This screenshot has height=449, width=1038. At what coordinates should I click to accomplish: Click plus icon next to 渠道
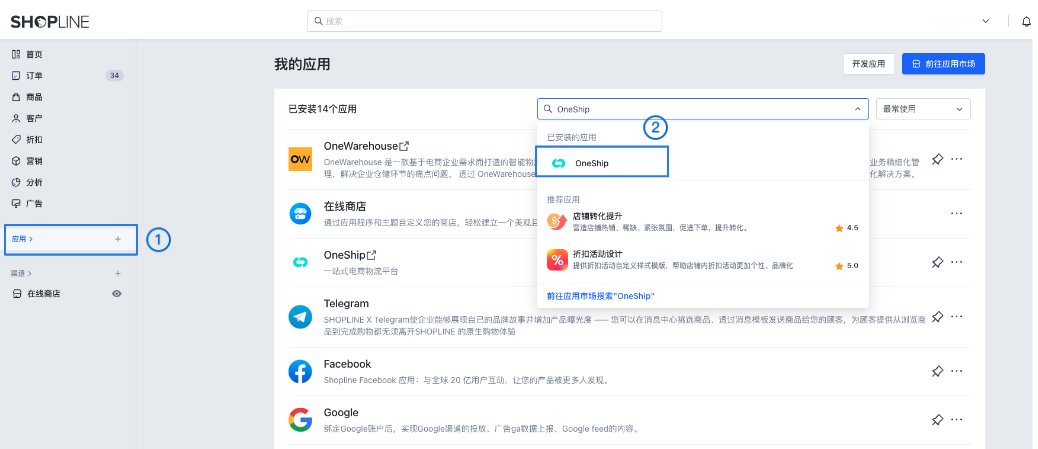[118, 273]
